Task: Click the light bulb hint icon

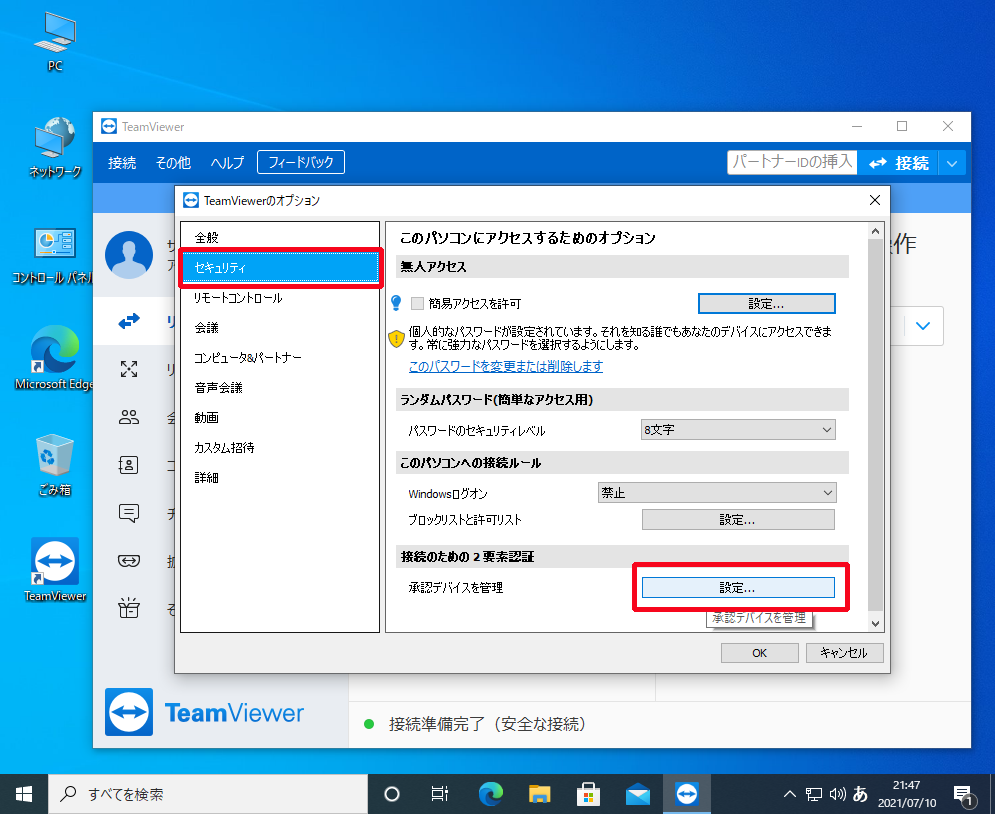Action: point(396,303)
